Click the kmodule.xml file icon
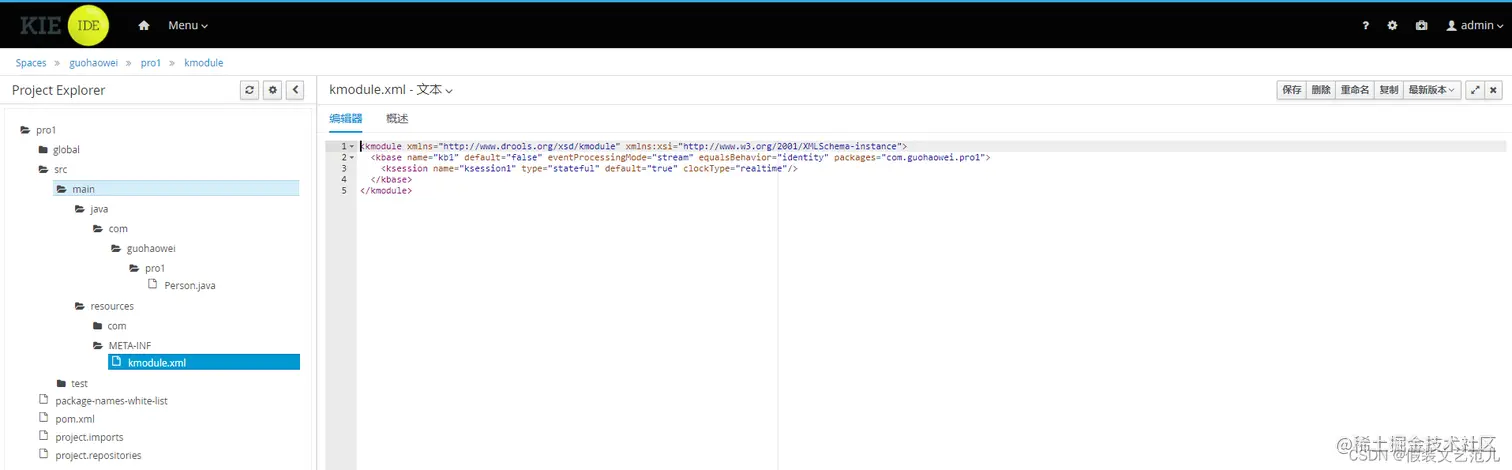 tap(116, 362)
